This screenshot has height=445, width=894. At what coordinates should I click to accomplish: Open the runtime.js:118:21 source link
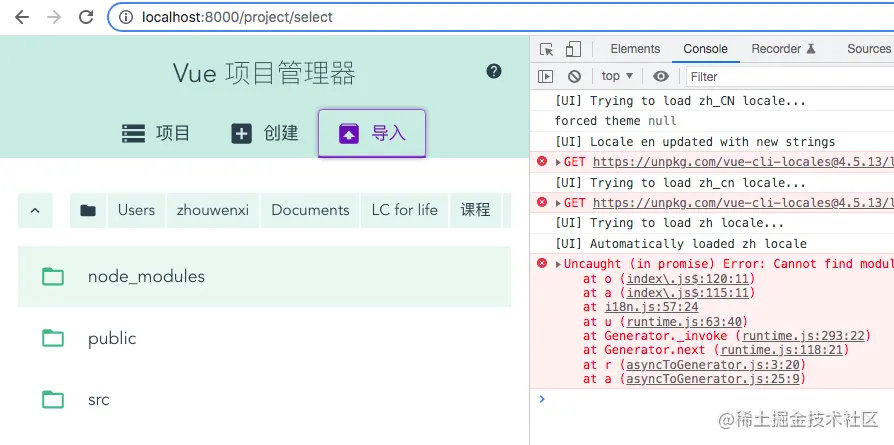782,350
